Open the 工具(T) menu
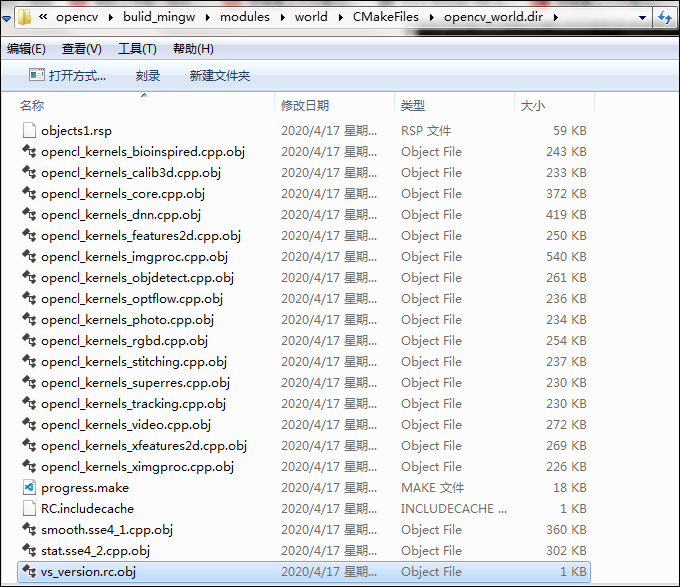The width and height of the screenshot is (680, 587). 137,49
